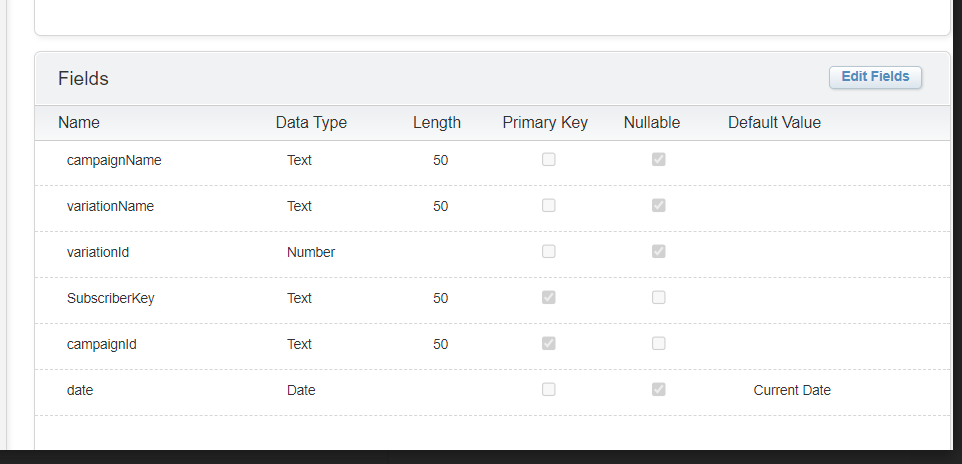Toggle Nullable checkbox for campaignId

click(x=658, y=344)
